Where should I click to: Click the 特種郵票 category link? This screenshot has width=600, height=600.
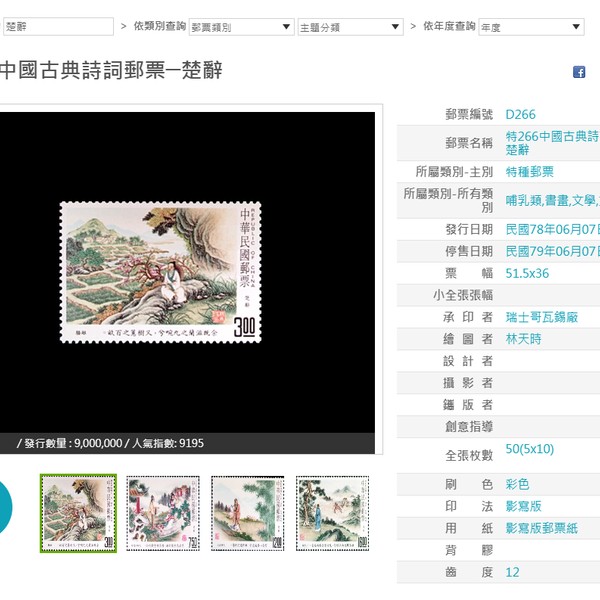(x=530, y=172)
